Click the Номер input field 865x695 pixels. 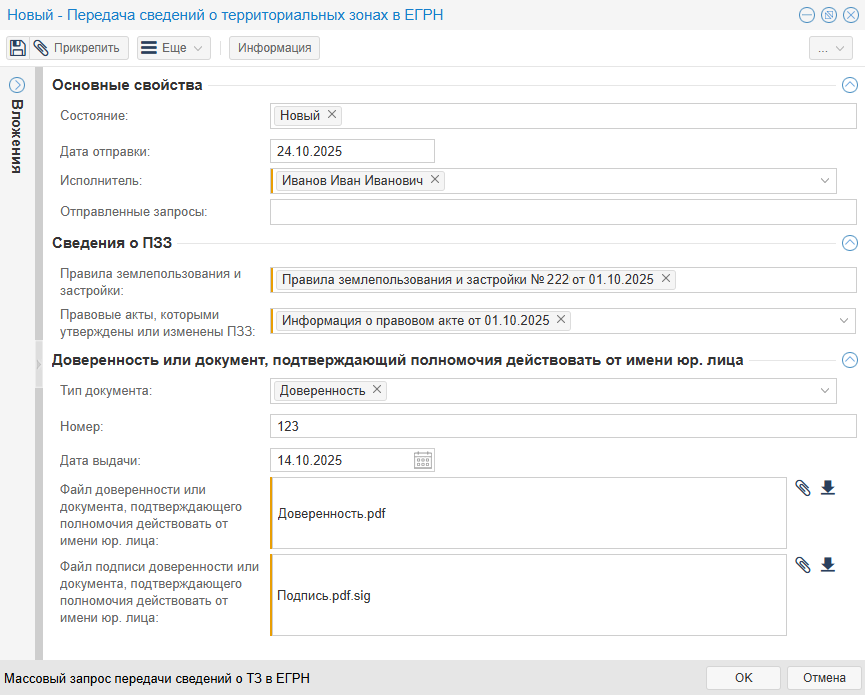tap(562, 426)
